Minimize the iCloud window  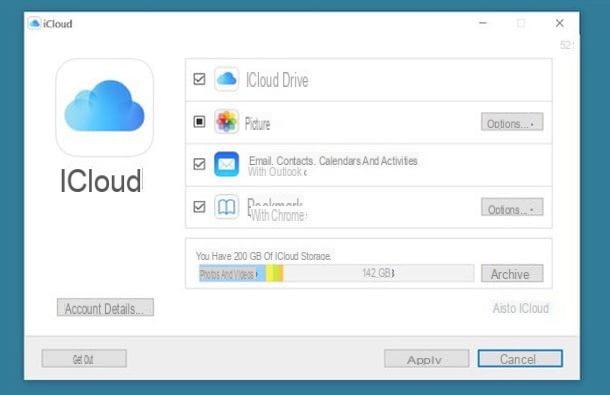[x=483, y=23]
